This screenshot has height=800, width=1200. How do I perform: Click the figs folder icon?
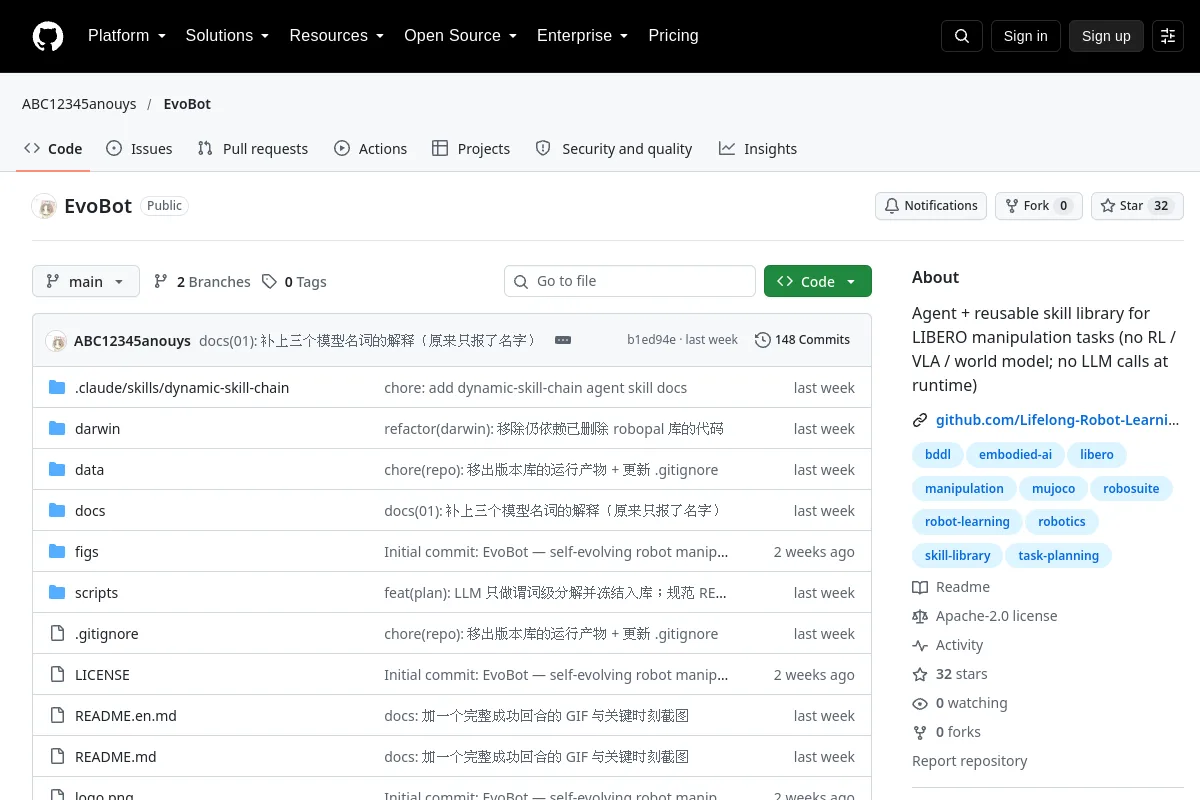57,552
